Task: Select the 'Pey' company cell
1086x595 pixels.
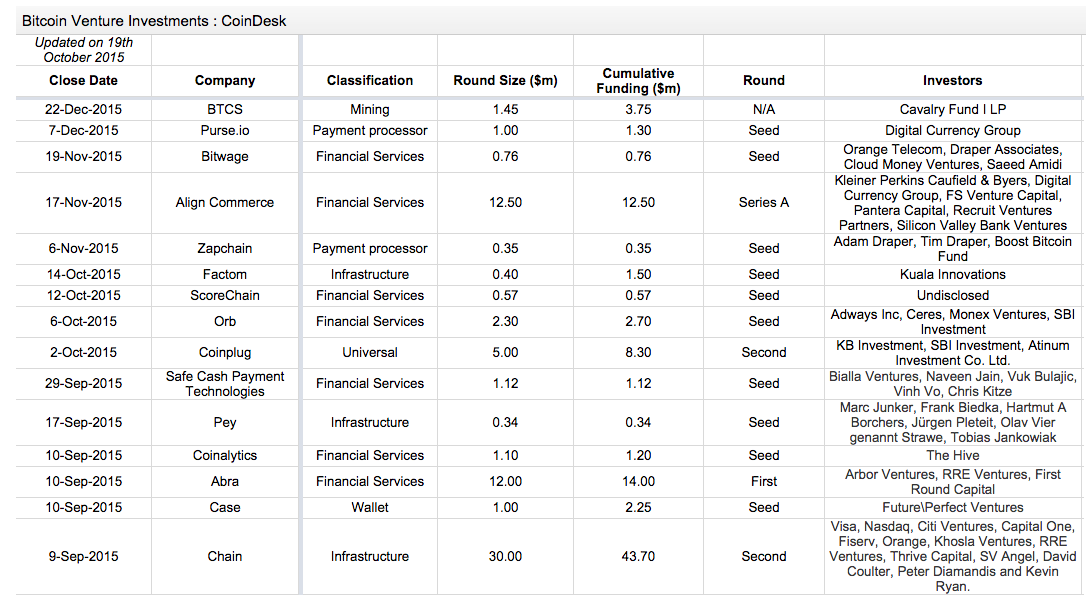Action: [x=225, y=422]
